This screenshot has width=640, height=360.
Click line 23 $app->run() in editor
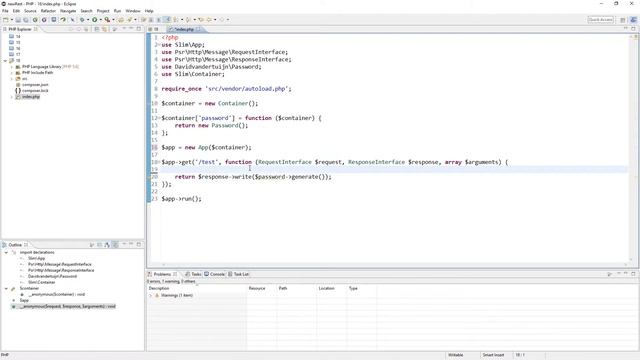(x=182, y=199)
